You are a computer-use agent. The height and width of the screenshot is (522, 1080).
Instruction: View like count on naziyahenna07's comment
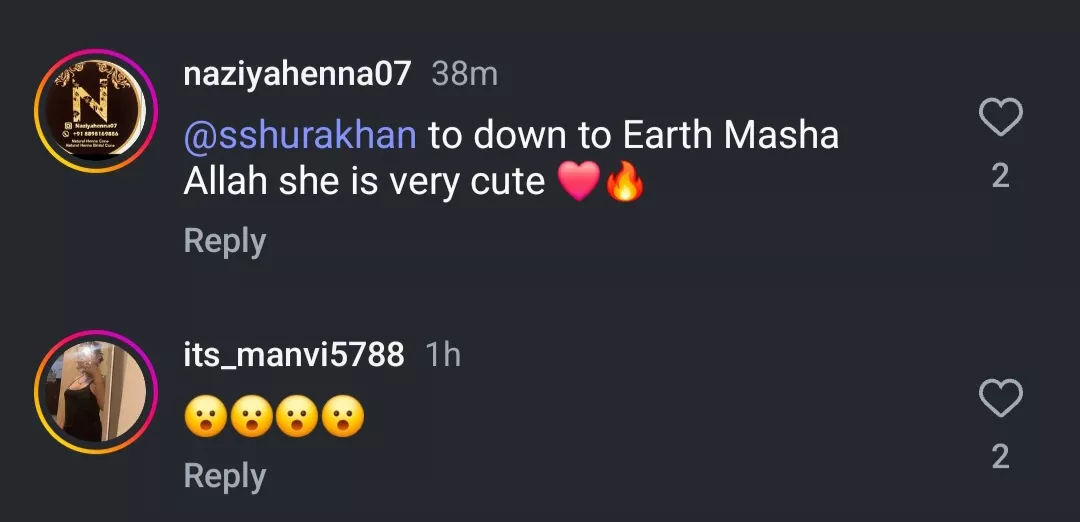[x=1000, y=176]
